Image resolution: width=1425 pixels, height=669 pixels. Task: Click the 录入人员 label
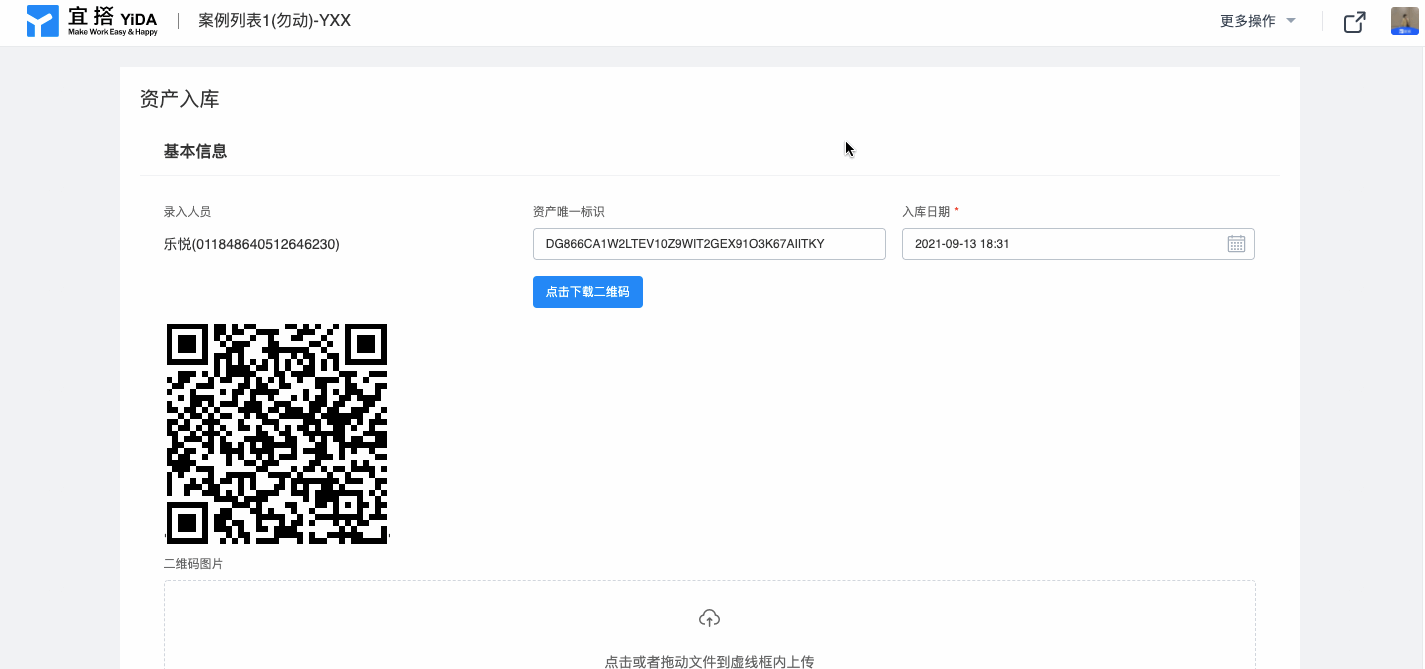(187, 212)
